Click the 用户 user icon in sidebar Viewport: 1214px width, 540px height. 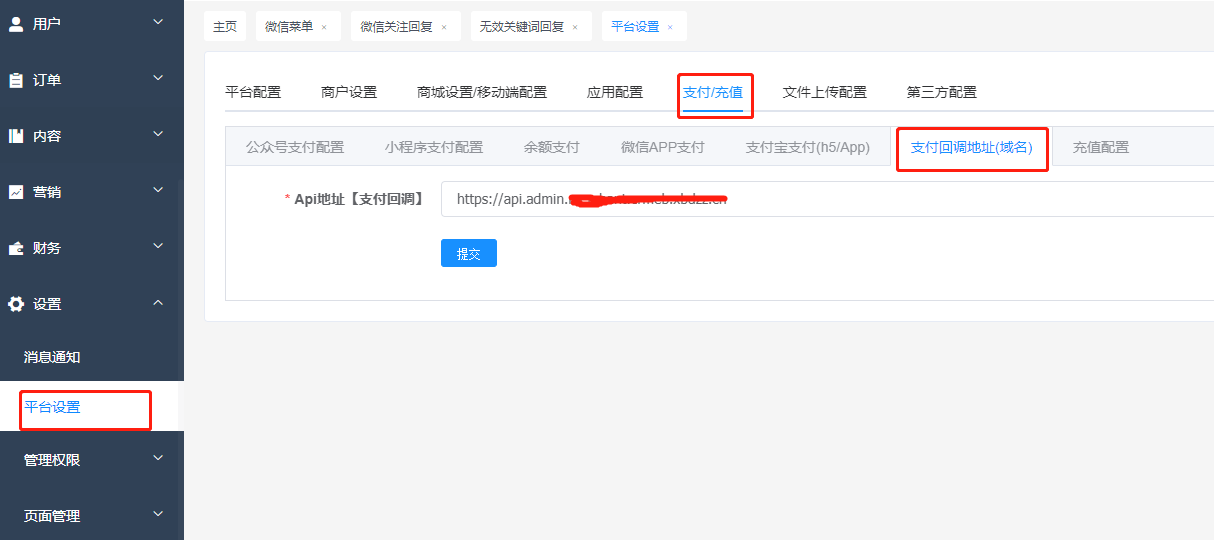point(16,23)
